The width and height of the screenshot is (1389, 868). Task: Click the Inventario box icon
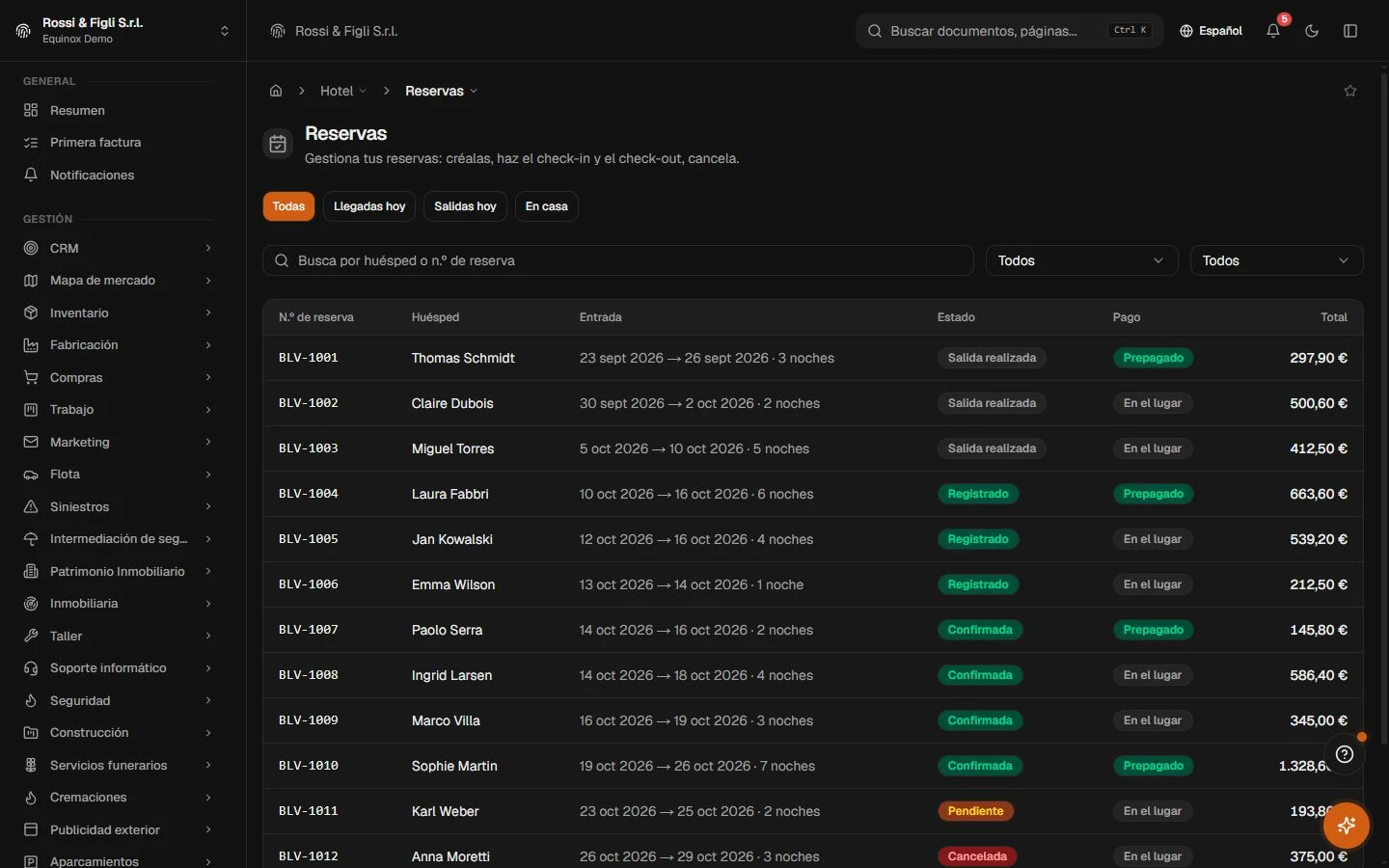pos(31,312)
